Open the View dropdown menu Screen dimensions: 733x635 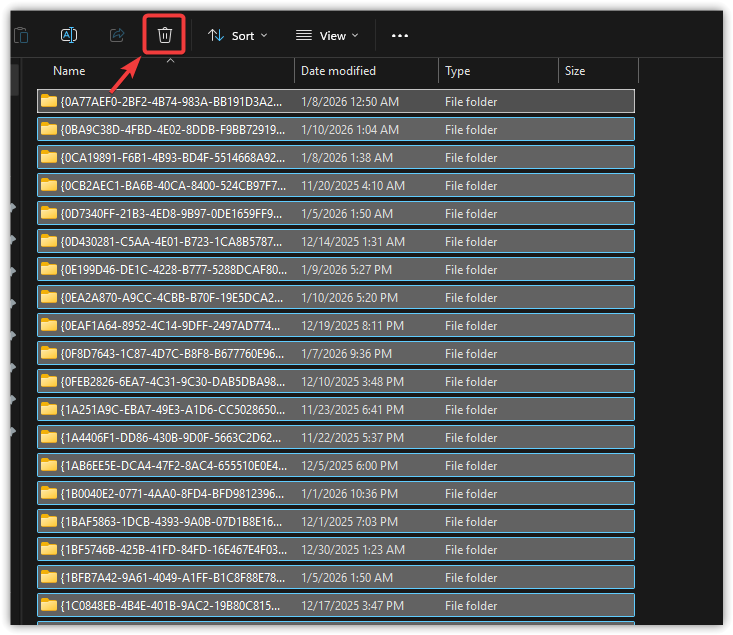[x=327, y=36]
